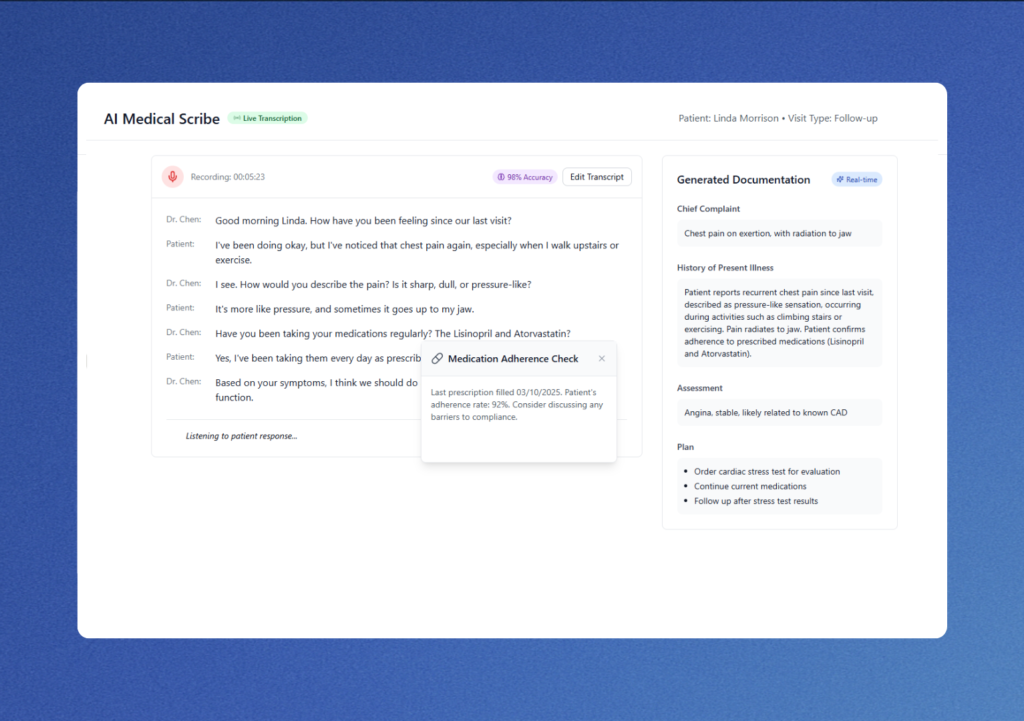This screenshot has width=1024, height=721.
Task: Click the accuracy indicator icon beside 98%
Action: coord(503,176)
